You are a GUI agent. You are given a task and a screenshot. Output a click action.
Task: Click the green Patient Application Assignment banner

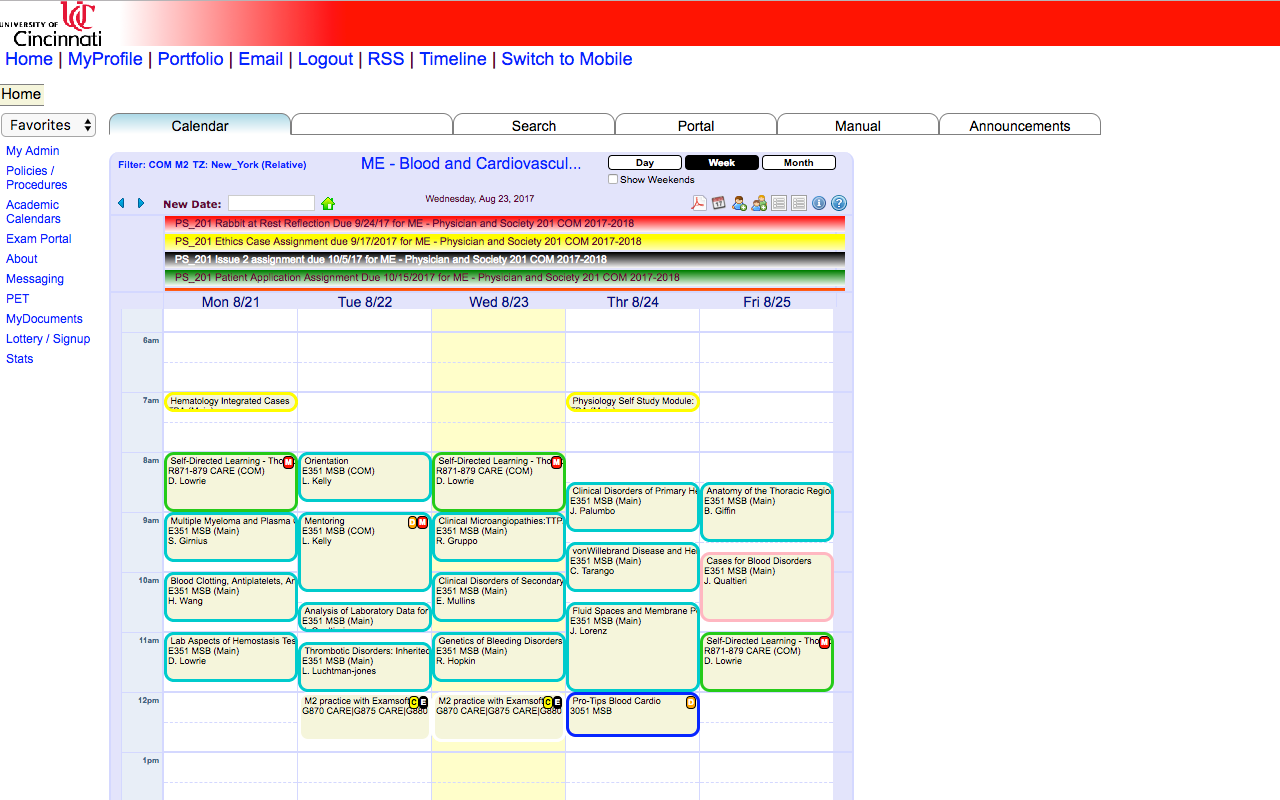coord(505,278)
